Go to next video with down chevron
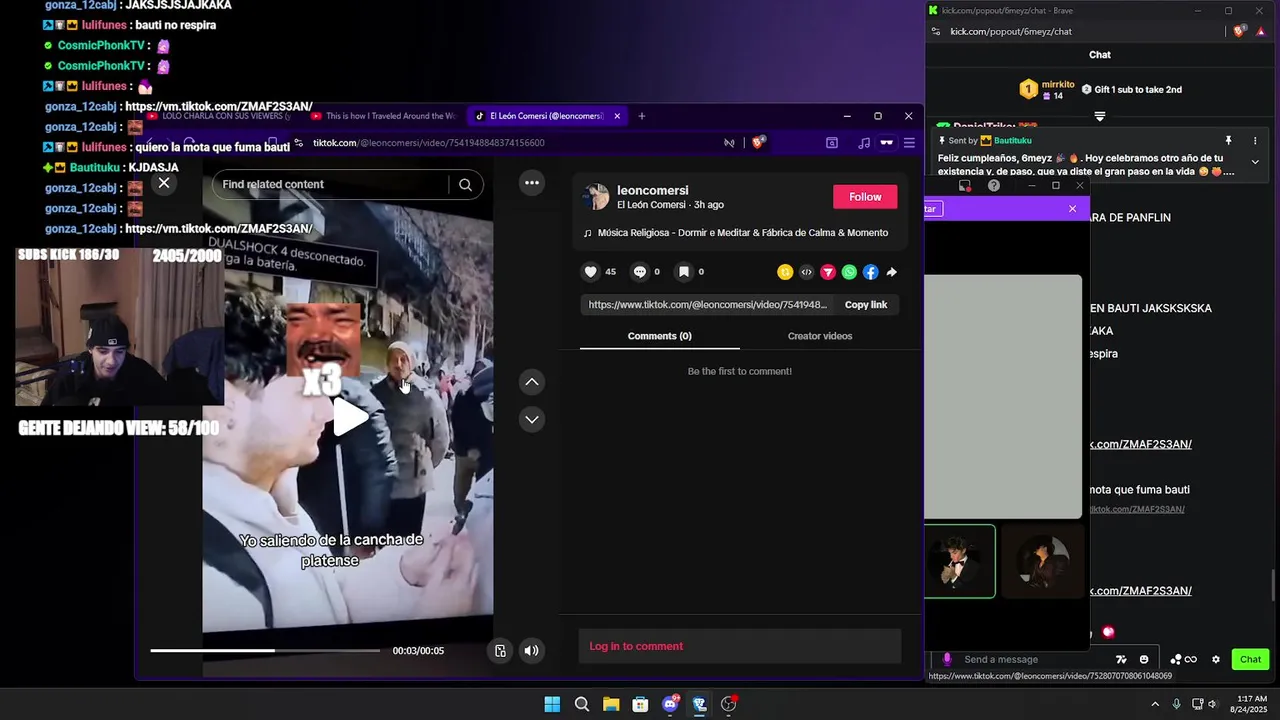Viewport: 1280px width, 720px height. tap(532, 419)
